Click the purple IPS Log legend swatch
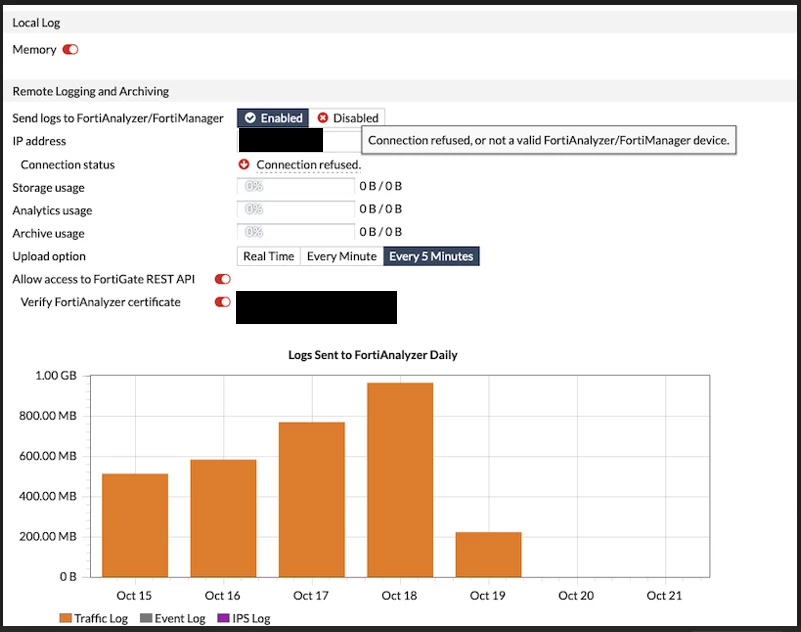Screen dimensions: 801x632 (x=223, y=618)
